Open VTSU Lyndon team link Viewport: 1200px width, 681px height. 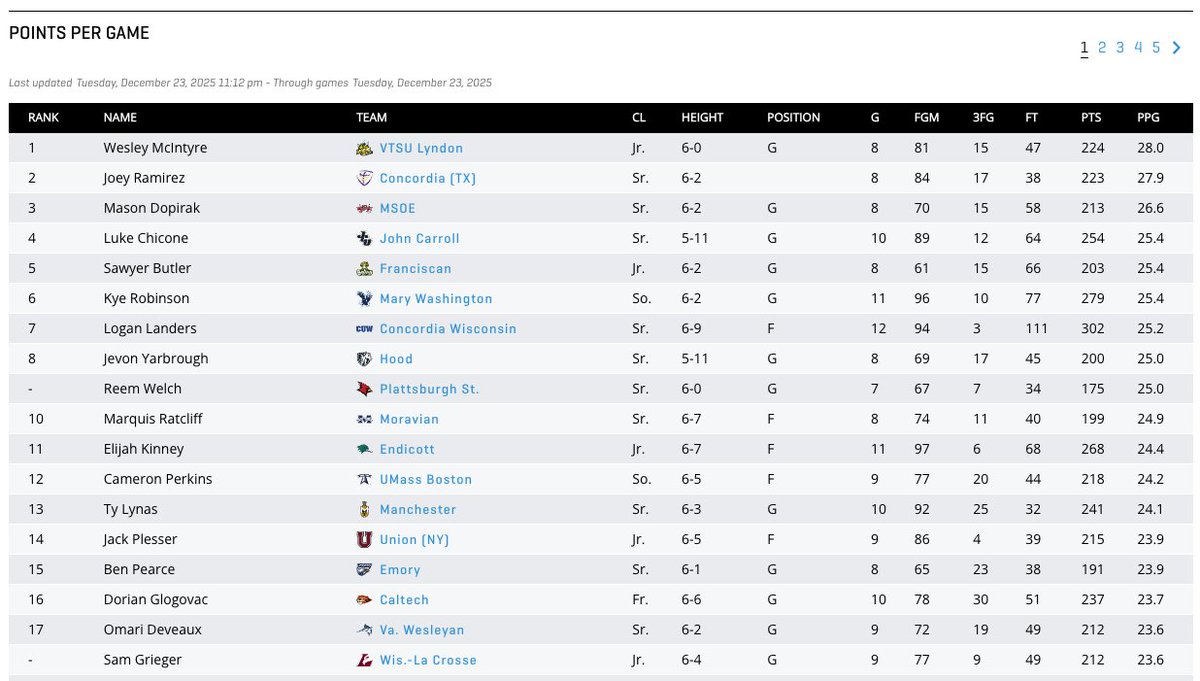coord(421,148)
